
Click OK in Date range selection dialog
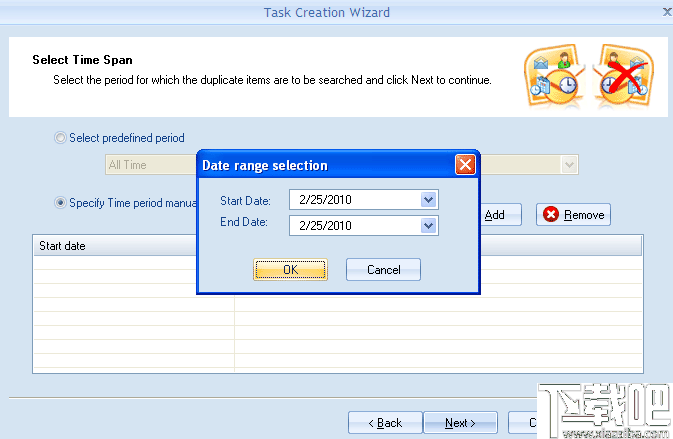[290, 269]
